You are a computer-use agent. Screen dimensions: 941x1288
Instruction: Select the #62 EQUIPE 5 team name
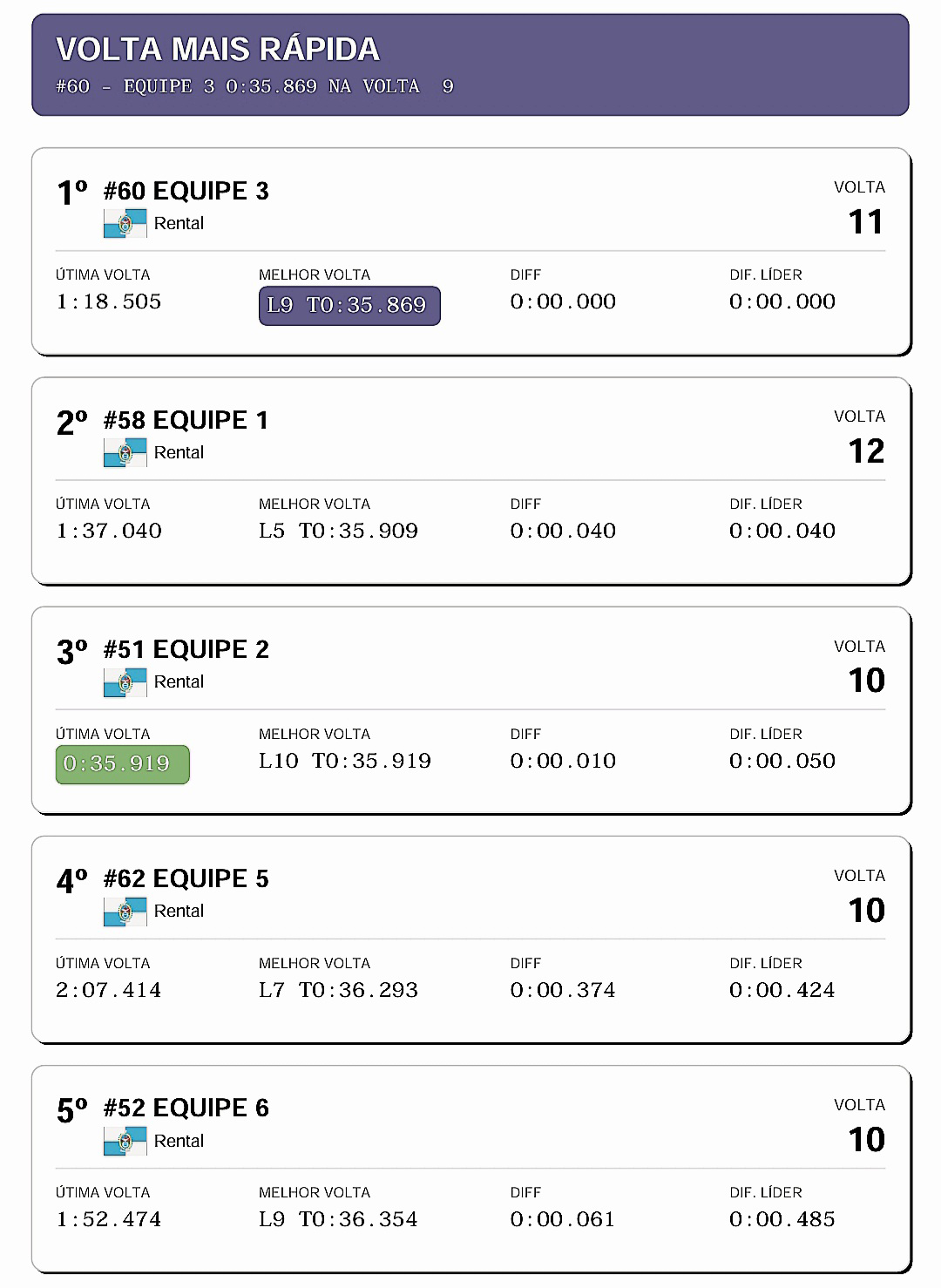tap(186, 878)
